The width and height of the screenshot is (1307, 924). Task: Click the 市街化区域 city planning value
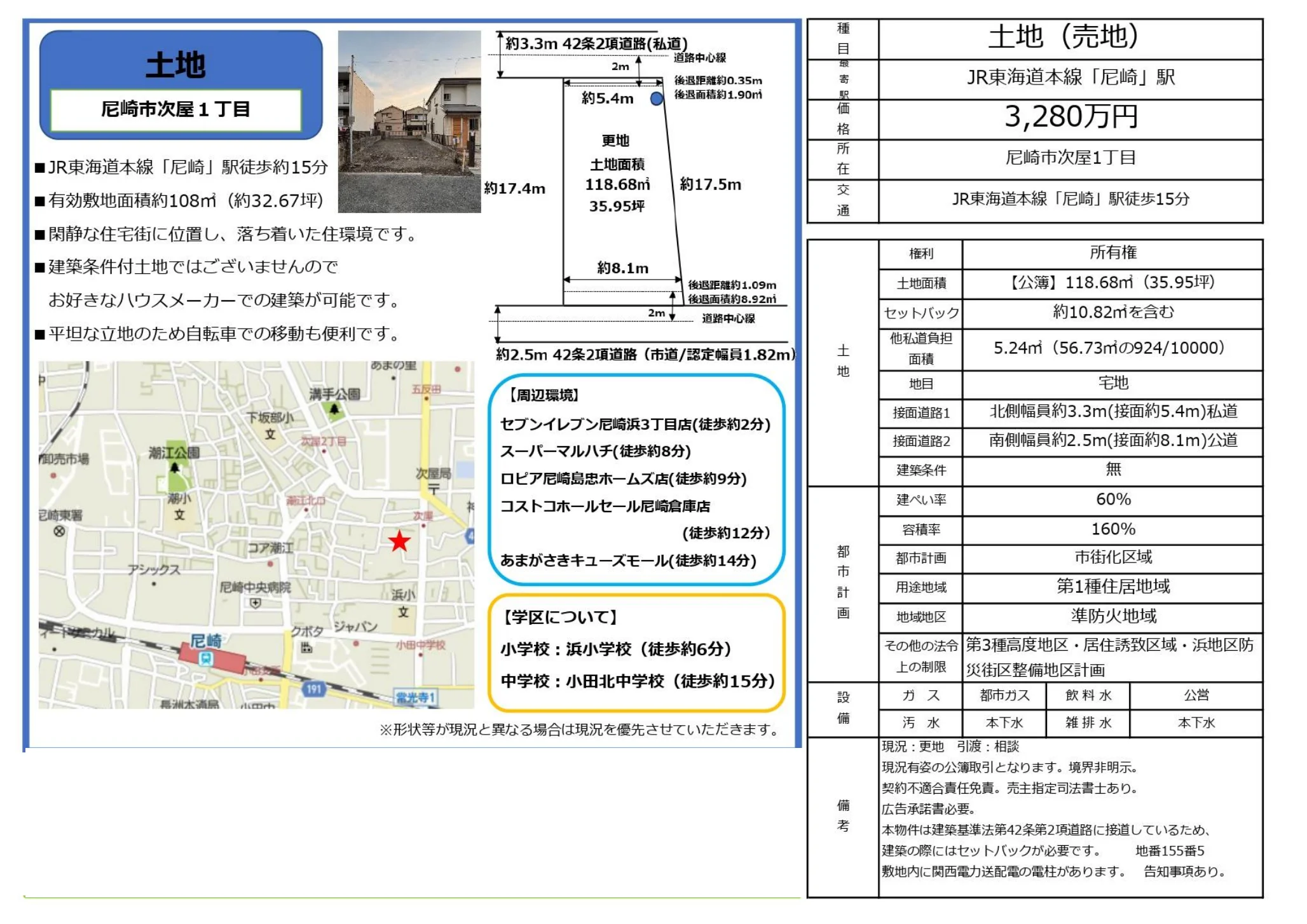(x=1113, y=557)
